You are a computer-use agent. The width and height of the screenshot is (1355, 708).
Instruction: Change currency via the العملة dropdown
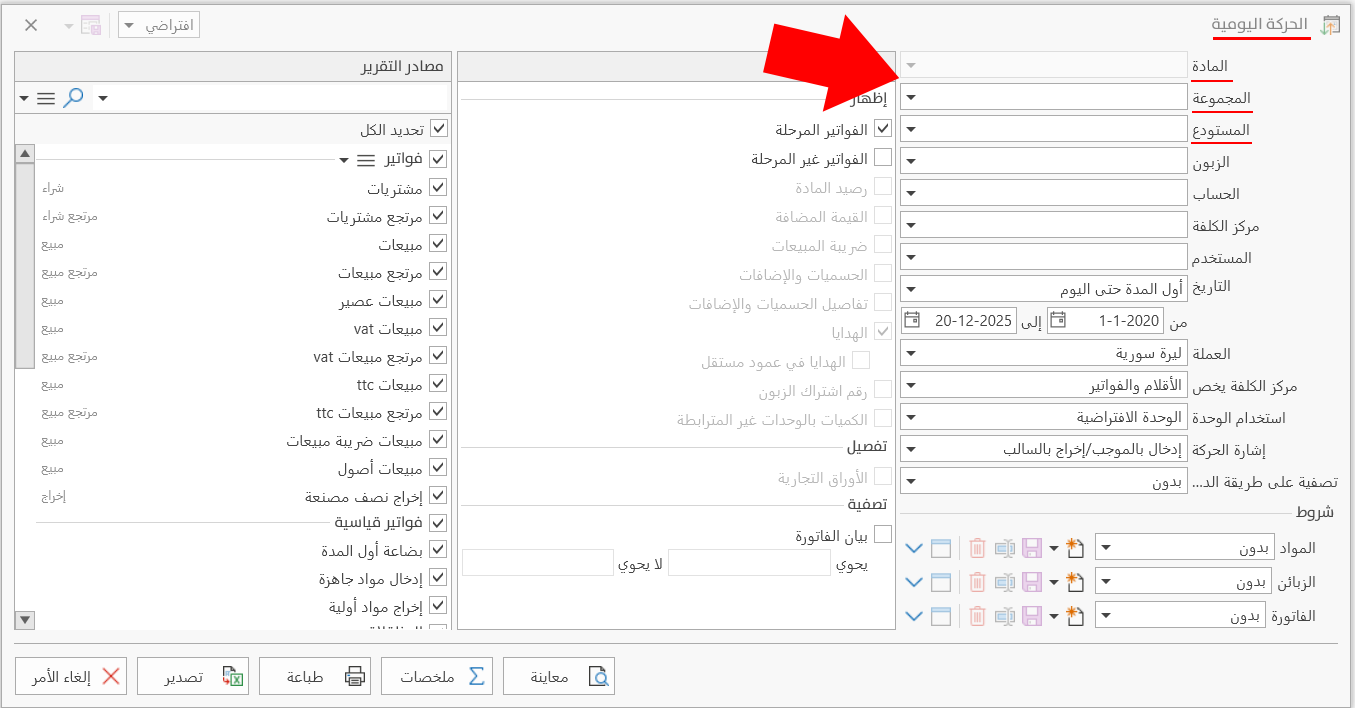910,352
